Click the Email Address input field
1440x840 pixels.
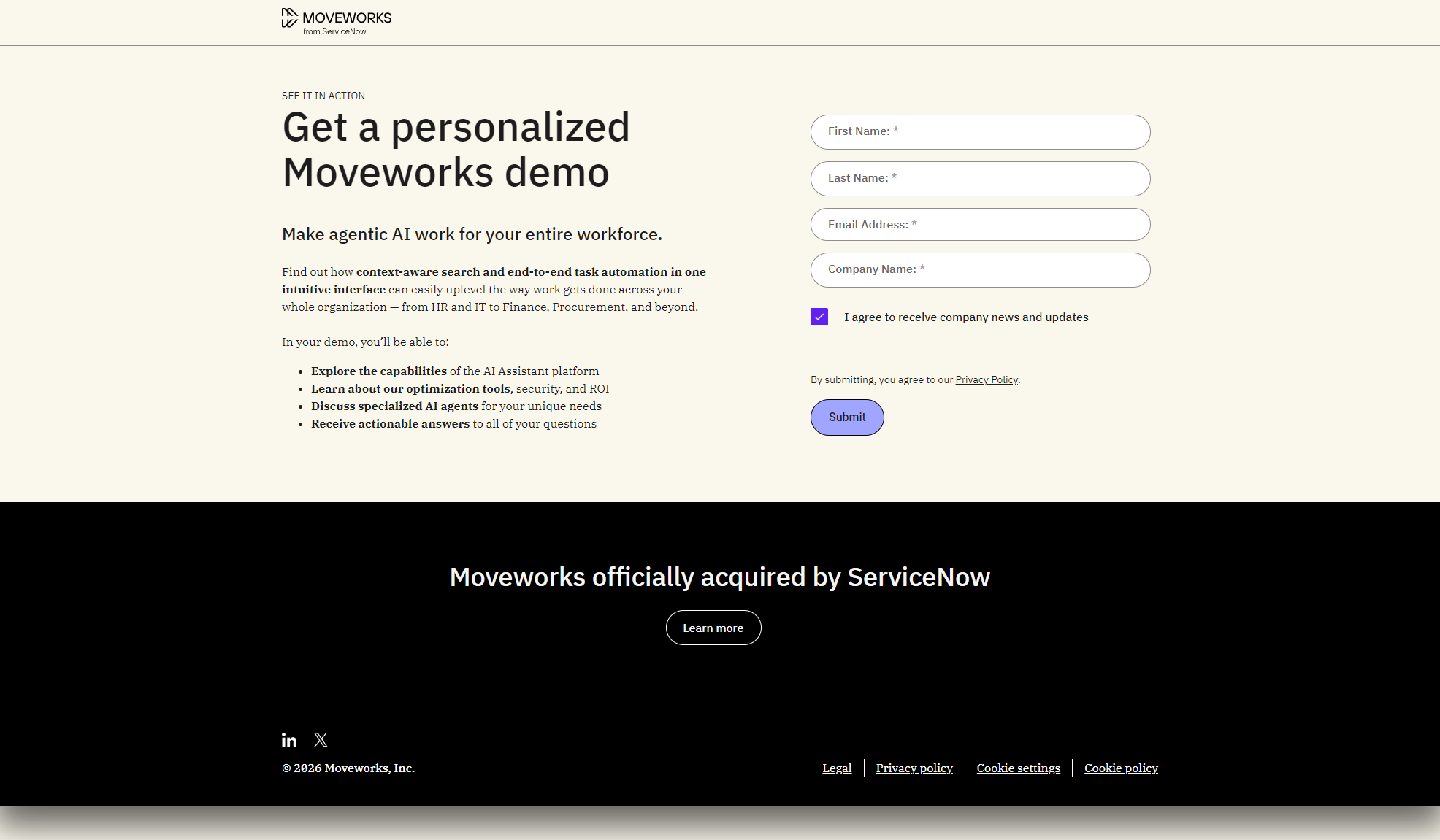pos(980,224)
